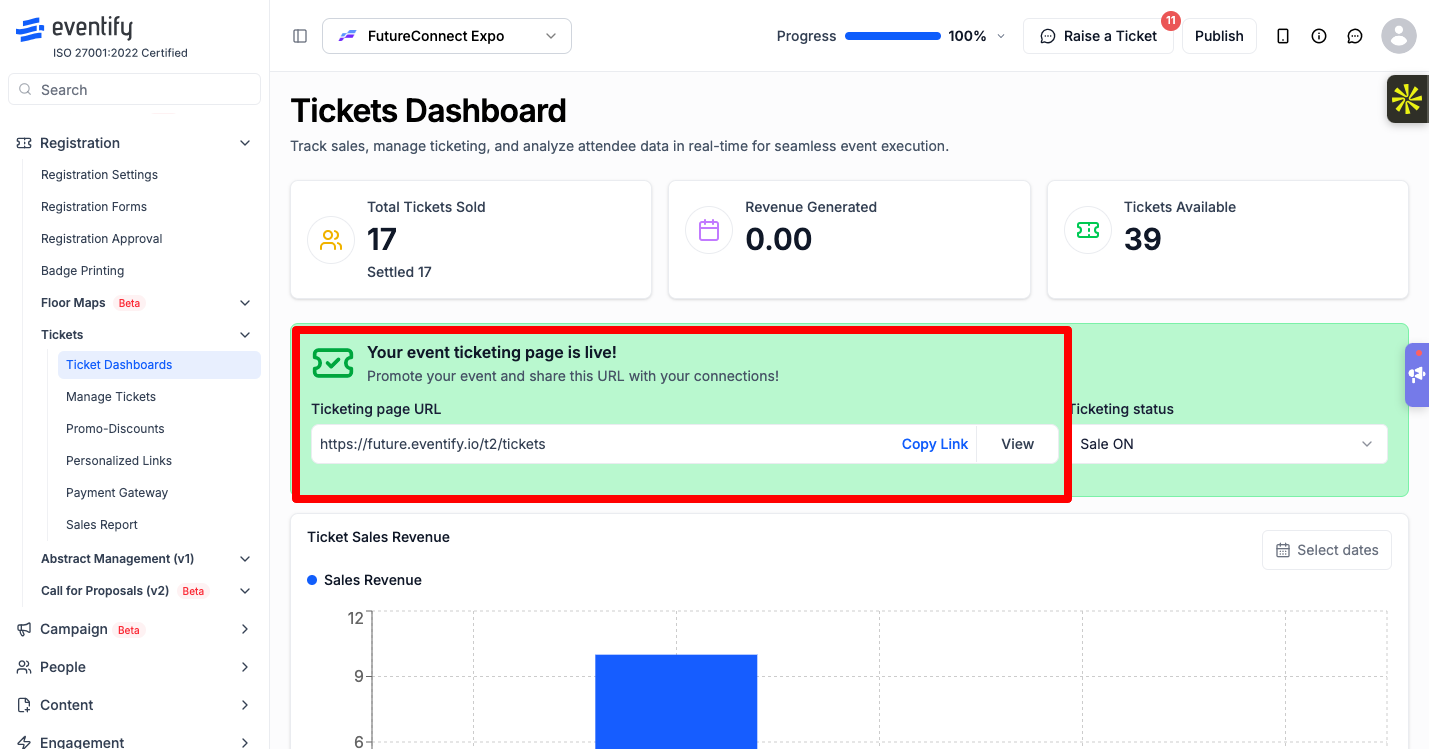Copy the ticketing page link

pos(935,444)
